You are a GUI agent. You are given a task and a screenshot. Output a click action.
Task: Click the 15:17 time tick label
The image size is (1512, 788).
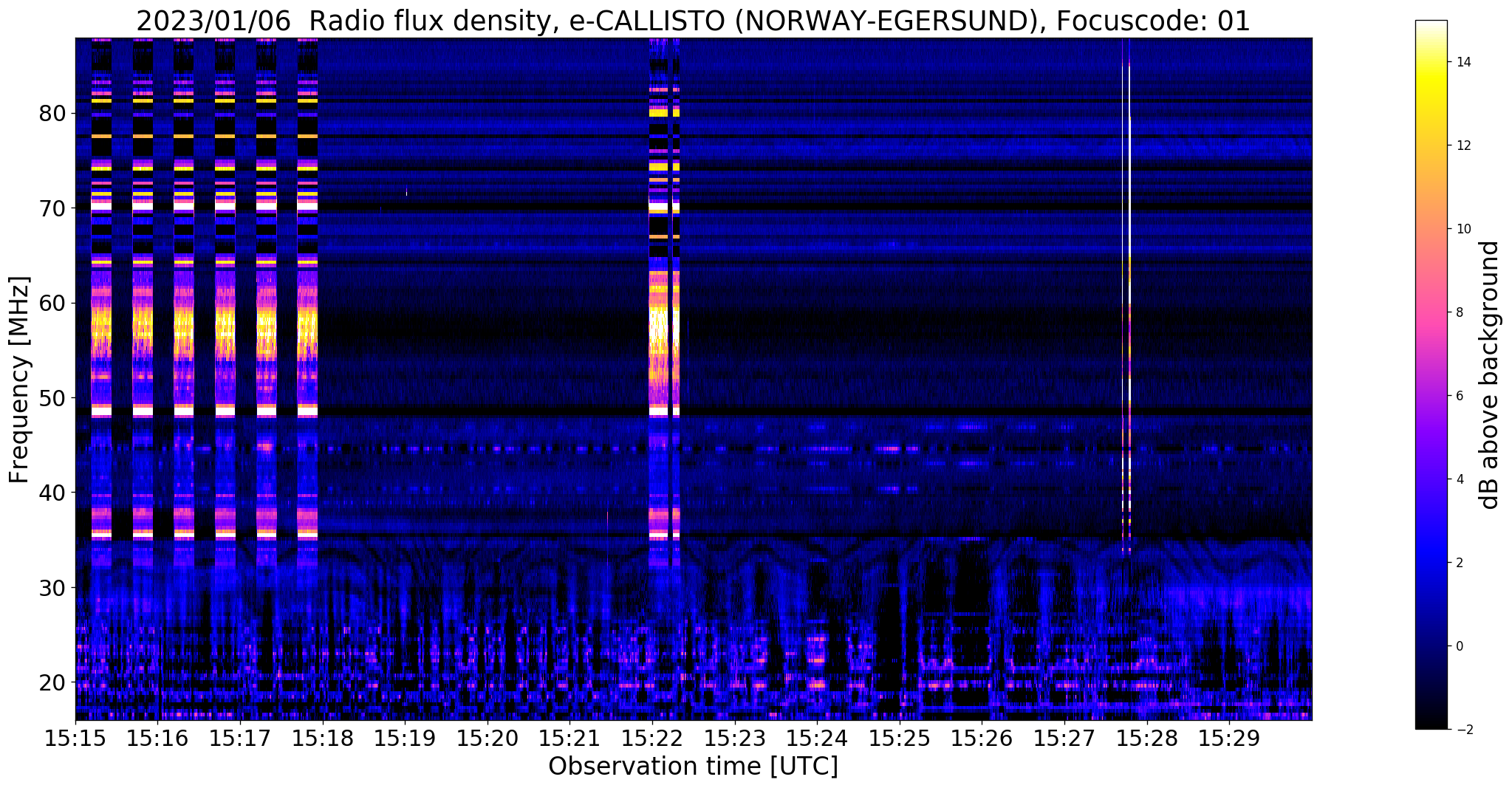pyautogui.click(x=240, y=738)
